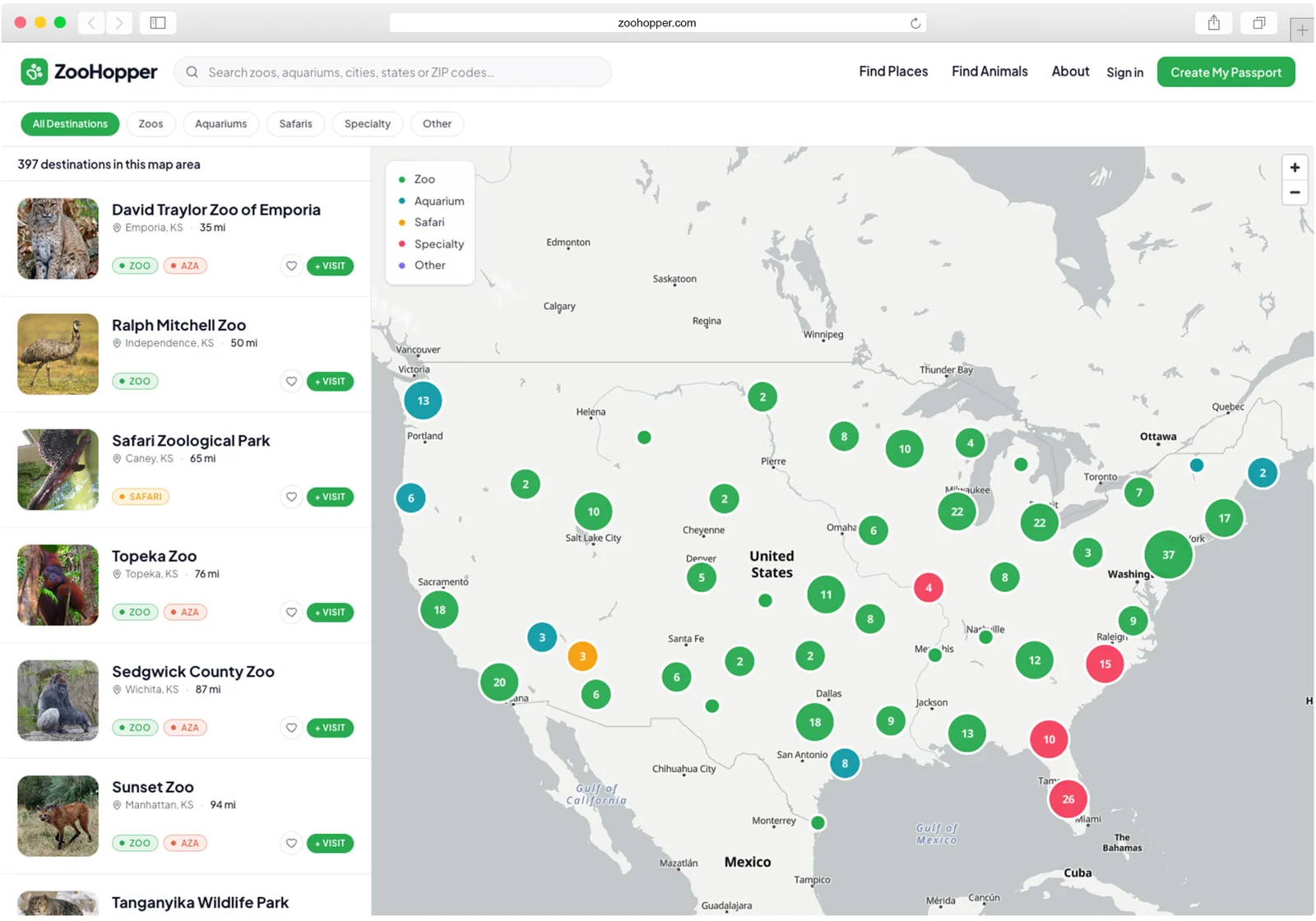Add visit for Safari Zoological Park

pos(330,497)
